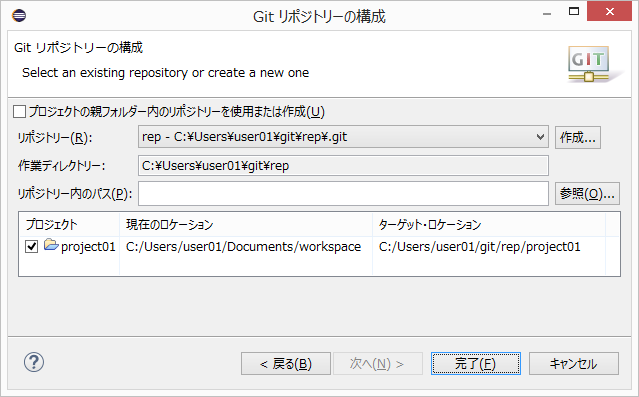Open the help question mark icon

[x=34, y=362]
